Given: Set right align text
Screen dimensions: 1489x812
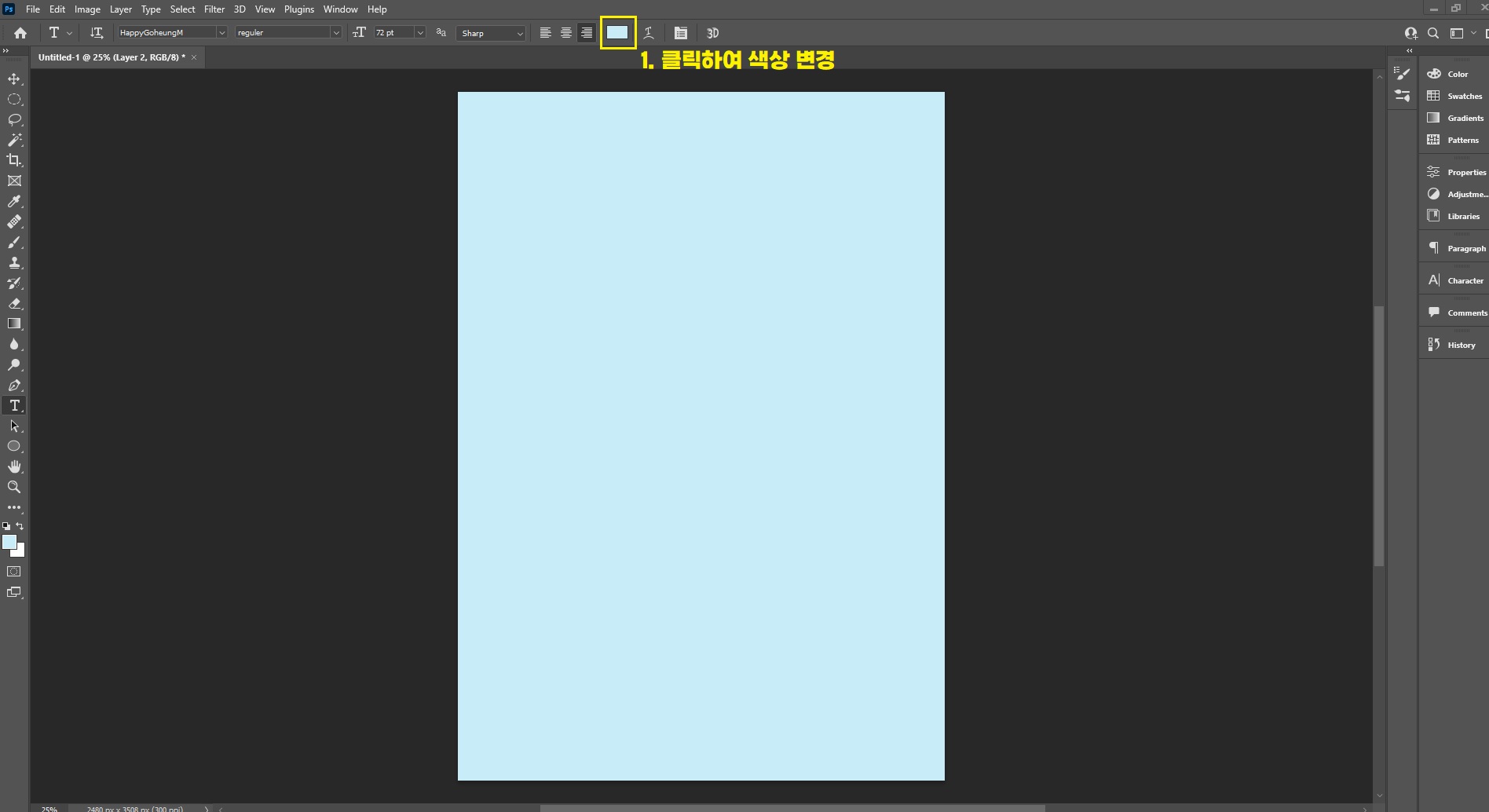Looking at the screenshot, I should click(586, 33).
